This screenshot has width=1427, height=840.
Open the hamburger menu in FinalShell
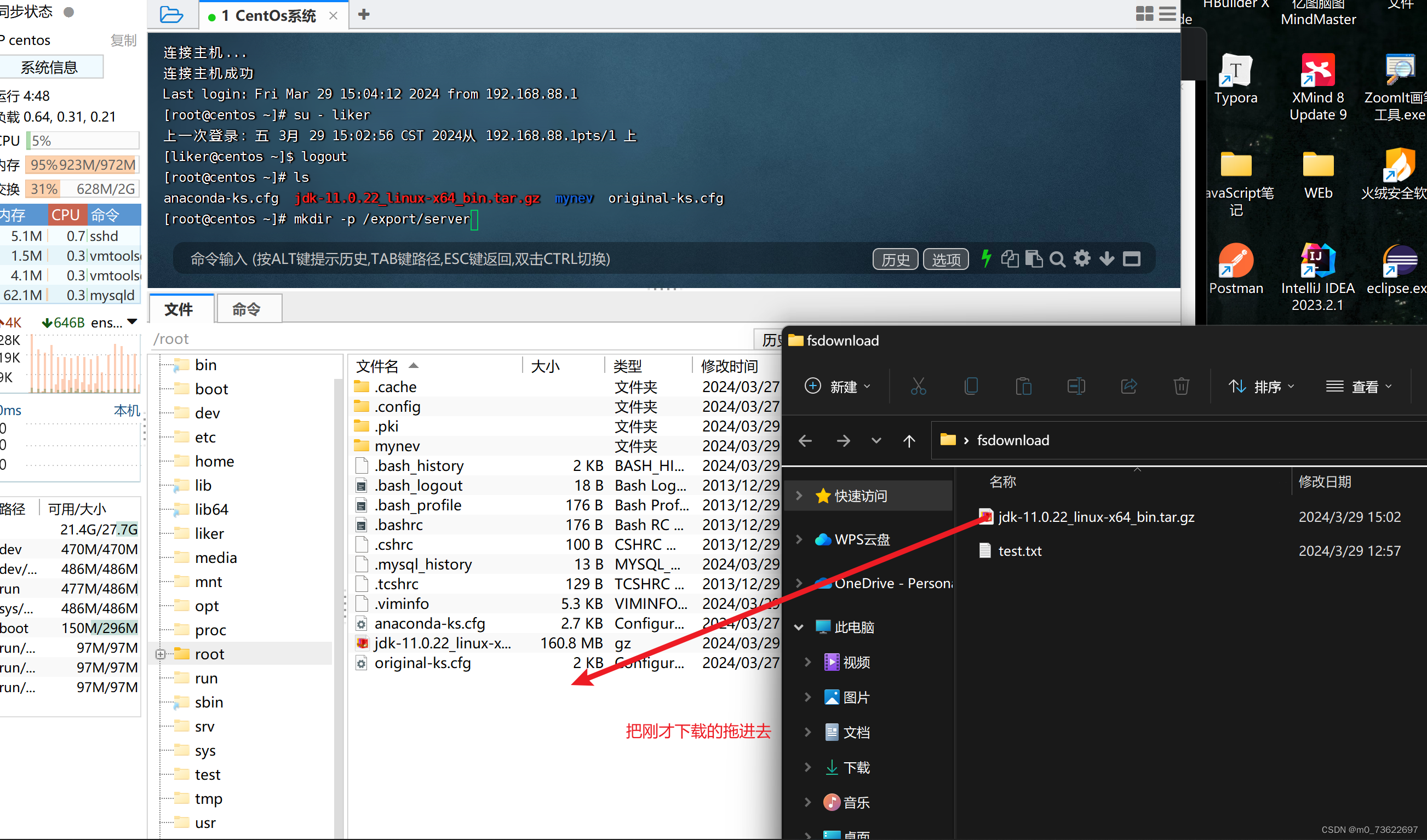1167,14
